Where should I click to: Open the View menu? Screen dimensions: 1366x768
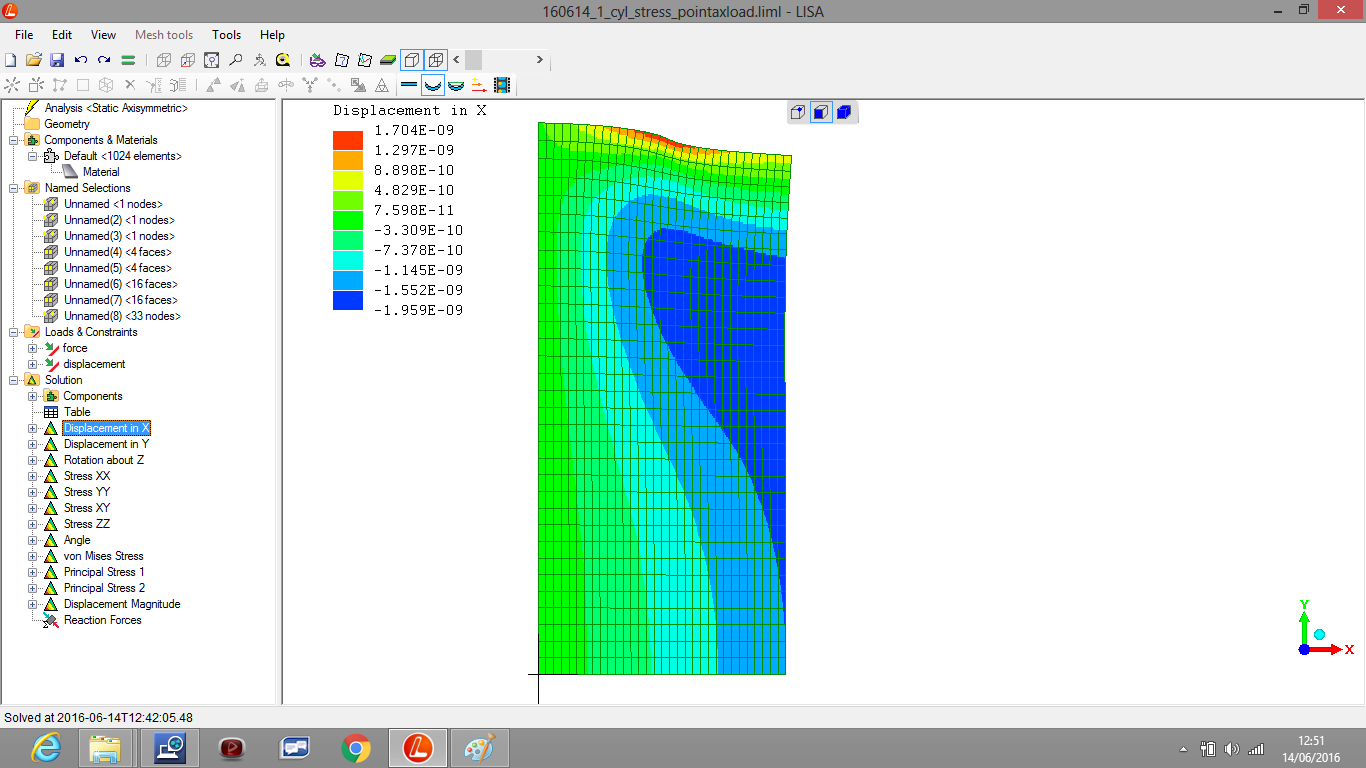pyautogui.click(x=103, y=35)
